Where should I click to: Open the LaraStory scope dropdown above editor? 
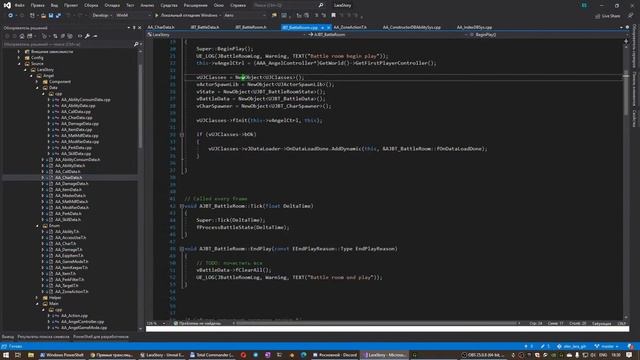pos(226,35)
